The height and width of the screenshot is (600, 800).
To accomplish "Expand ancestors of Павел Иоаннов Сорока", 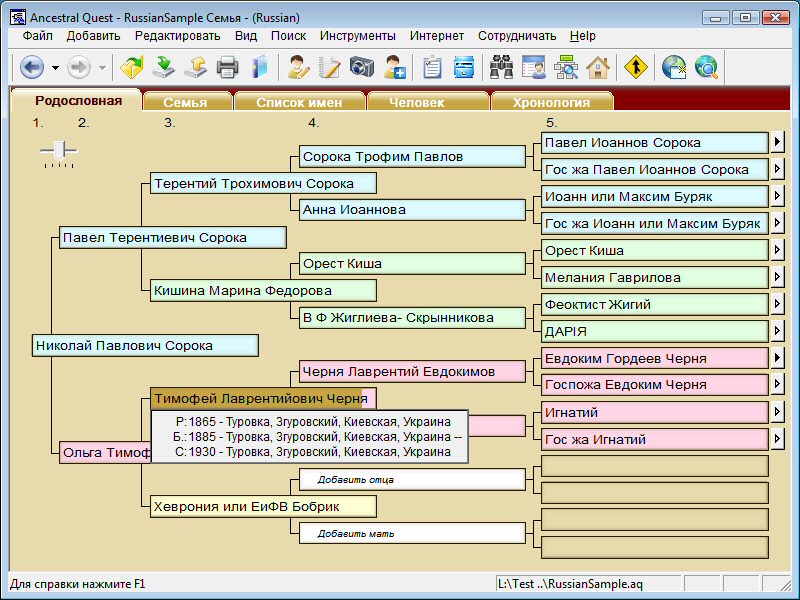I will [777, 143].
